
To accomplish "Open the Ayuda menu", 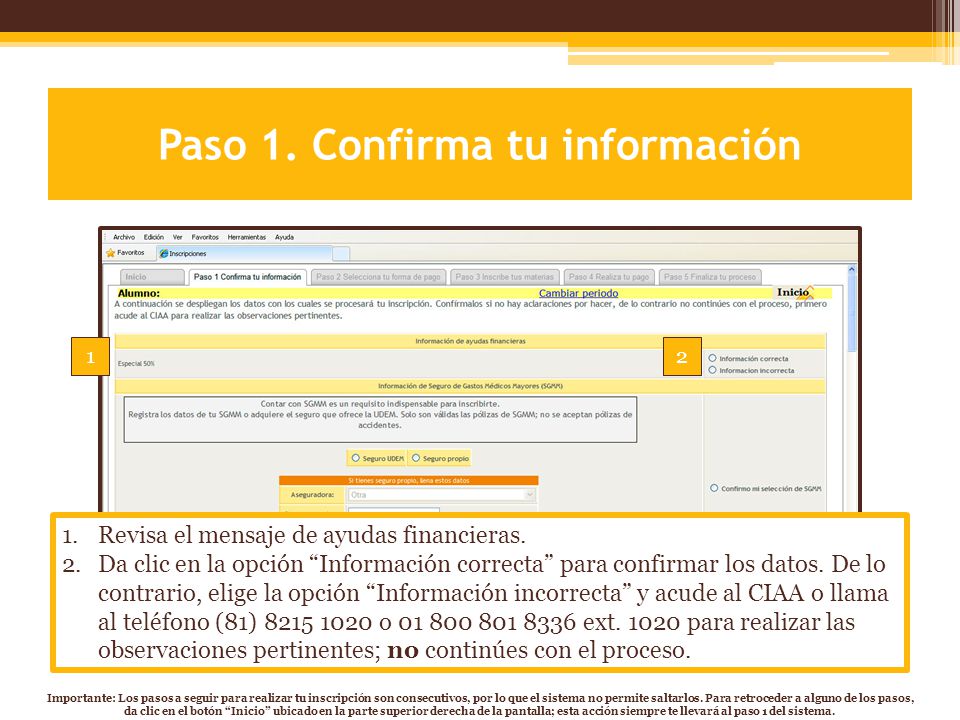I will (x=284, y=237).
